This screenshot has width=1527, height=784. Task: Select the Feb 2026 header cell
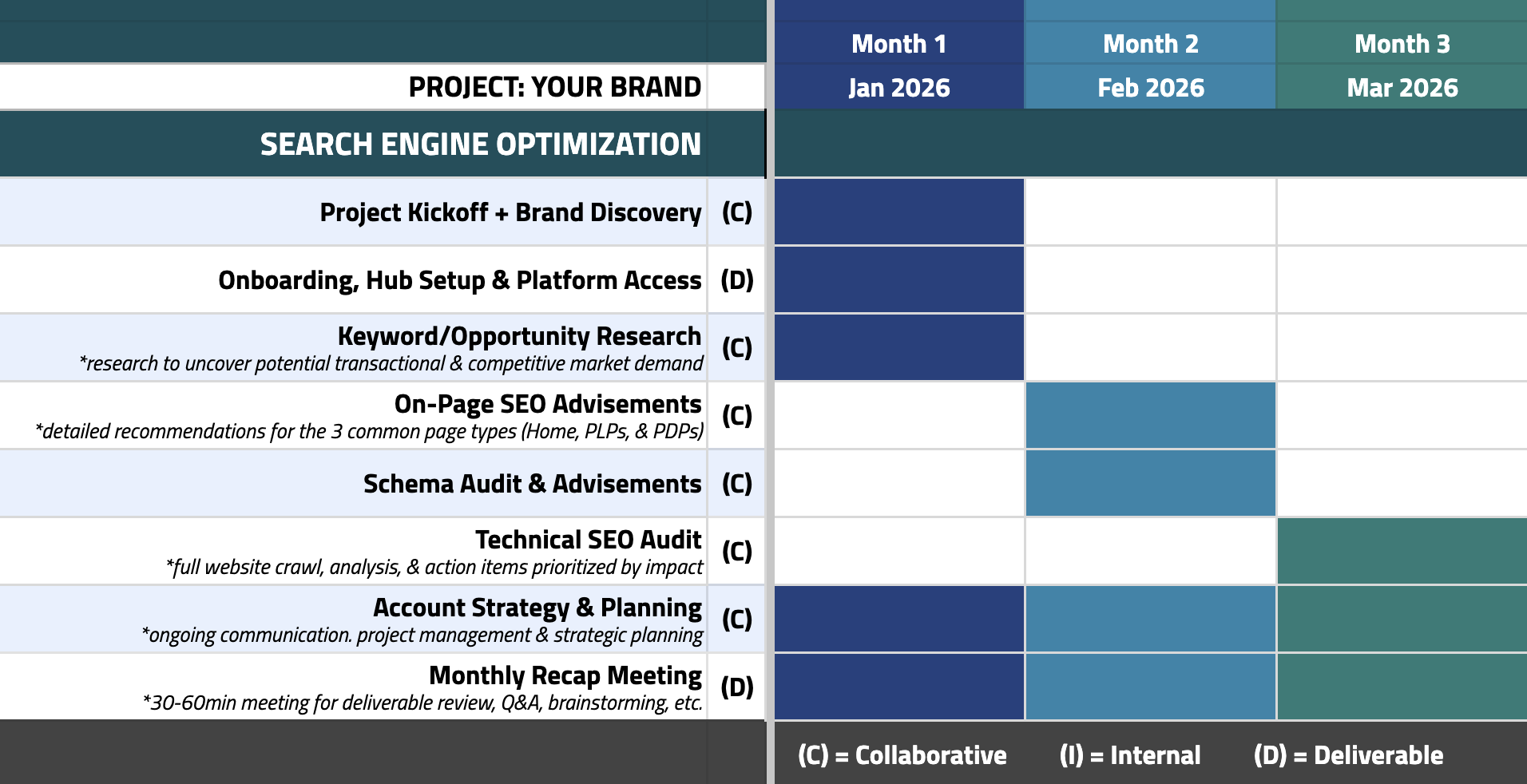[x=1150, y=88]
